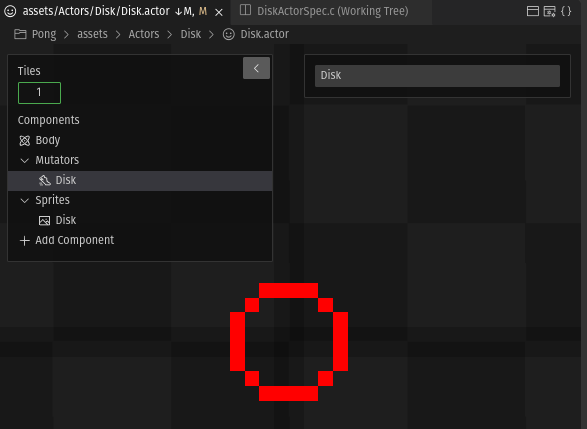587x429 pixels.
Task: Click the preview table icon in toolbar
Action: tap(550, 11)
